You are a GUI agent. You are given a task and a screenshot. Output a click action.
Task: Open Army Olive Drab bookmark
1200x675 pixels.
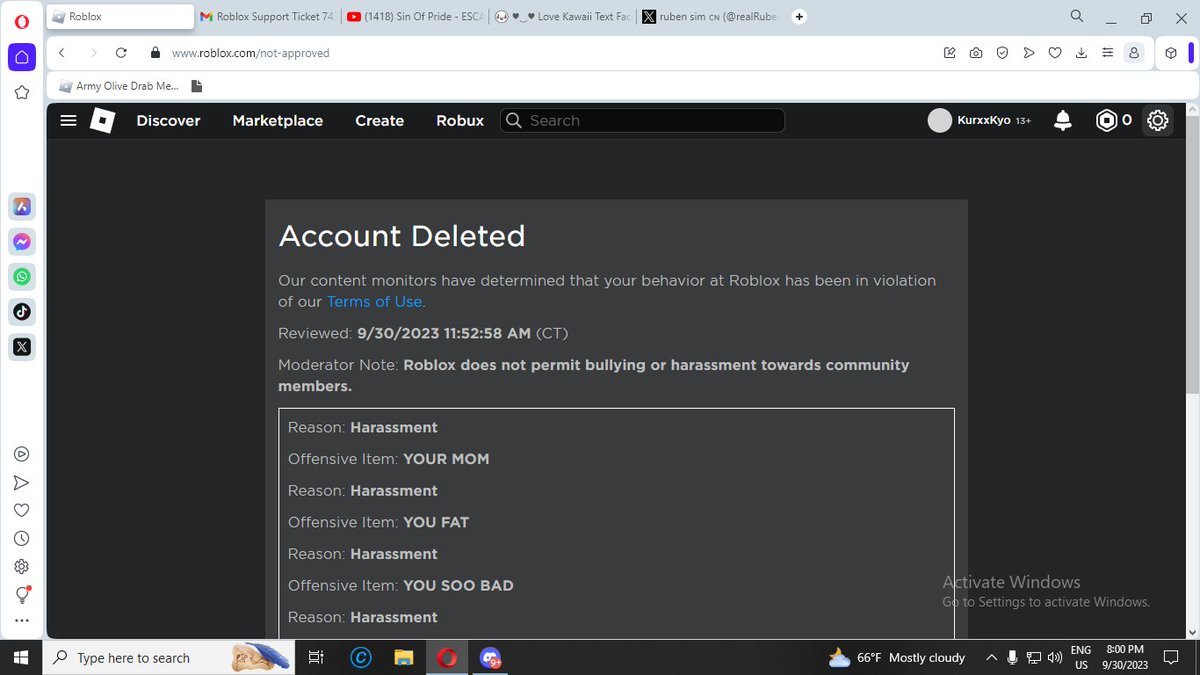pos(119,87)
